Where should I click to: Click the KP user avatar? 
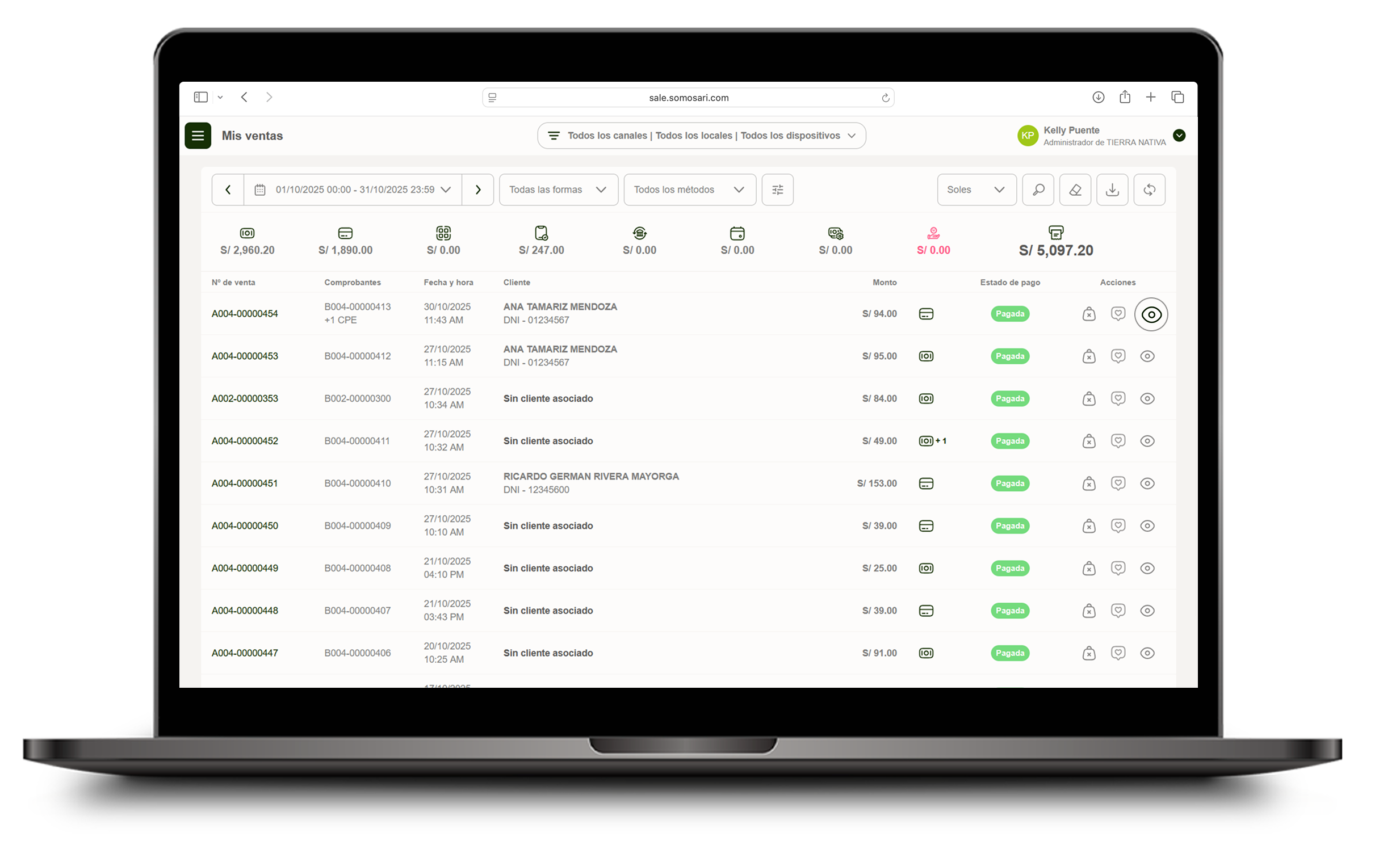click(x=1027, y=136)
